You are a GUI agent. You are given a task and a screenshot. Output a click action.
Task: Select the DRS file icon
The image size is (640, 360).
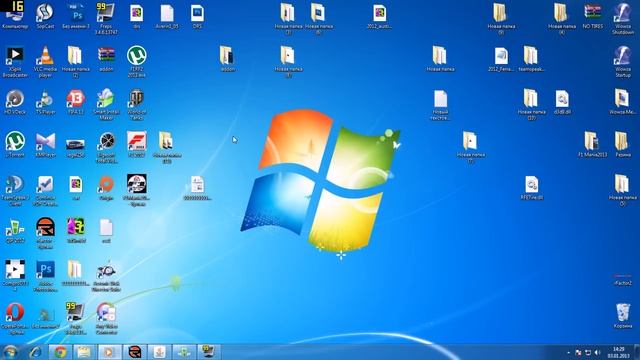pyautogui.click(x=198, y=16)
